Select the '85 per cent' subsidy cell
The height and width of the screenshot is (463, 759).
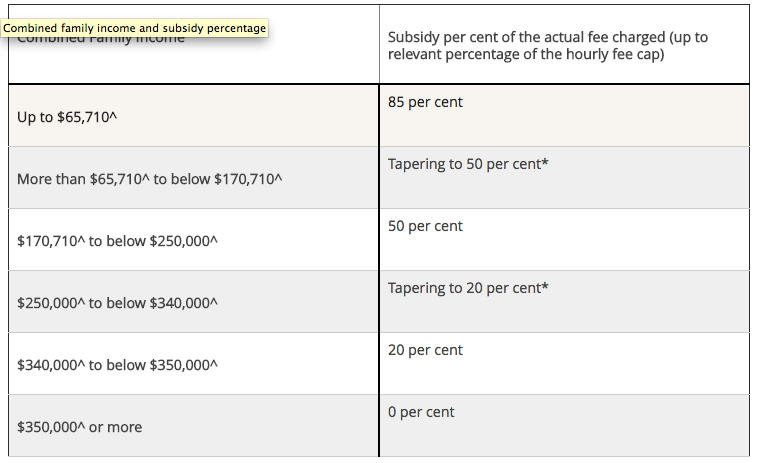pos(425,102)
